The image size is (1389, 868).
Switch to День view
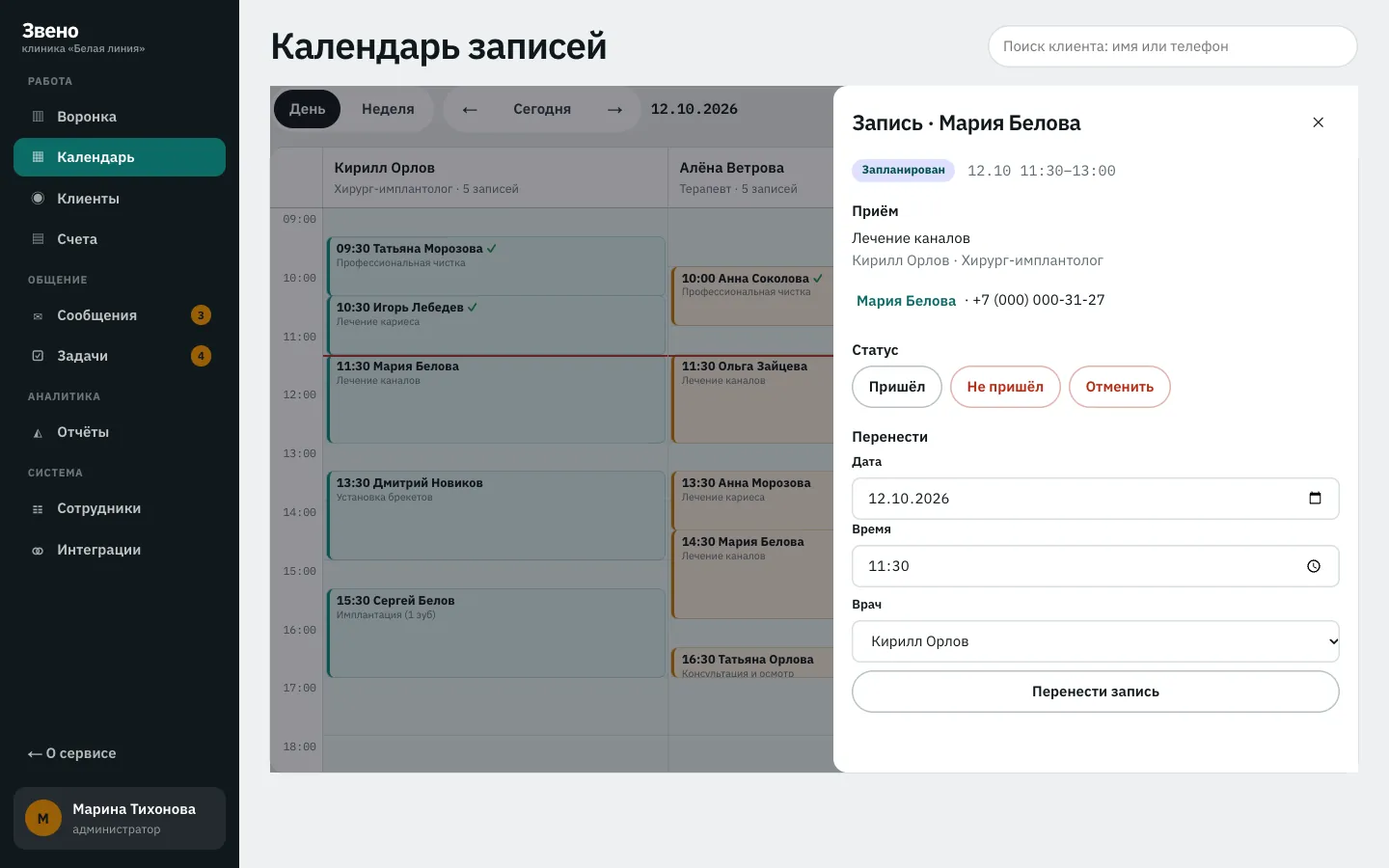pyautogui.click(x=308, y=110)
